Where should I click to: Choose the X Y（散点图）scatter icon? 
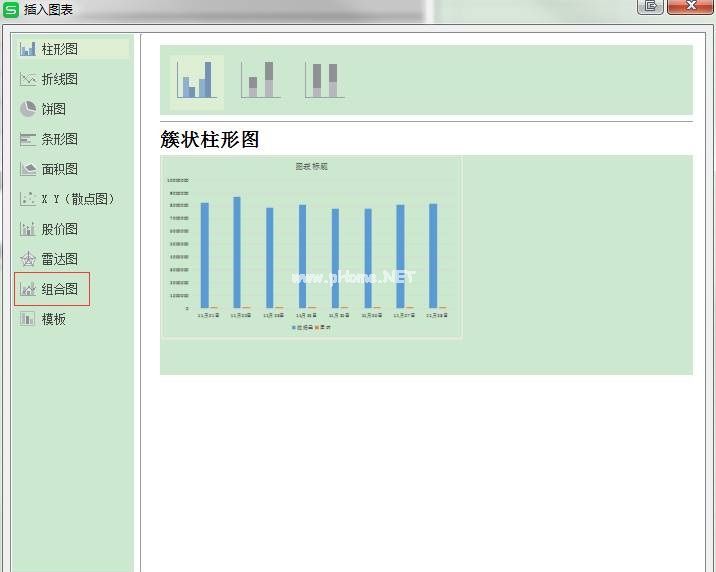[28, 199]
